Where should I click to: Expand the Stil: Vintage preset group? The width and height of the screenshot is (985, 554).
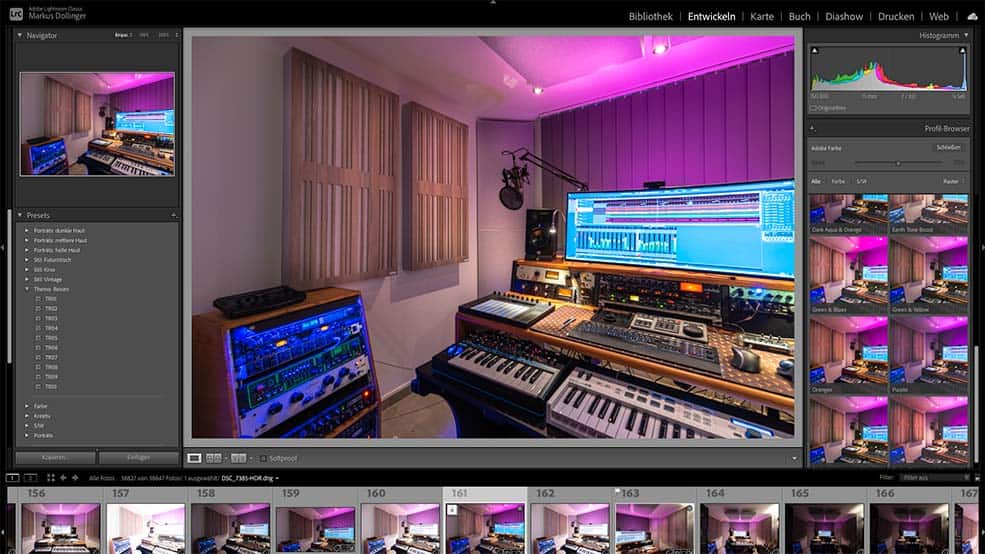click(27, 279)
